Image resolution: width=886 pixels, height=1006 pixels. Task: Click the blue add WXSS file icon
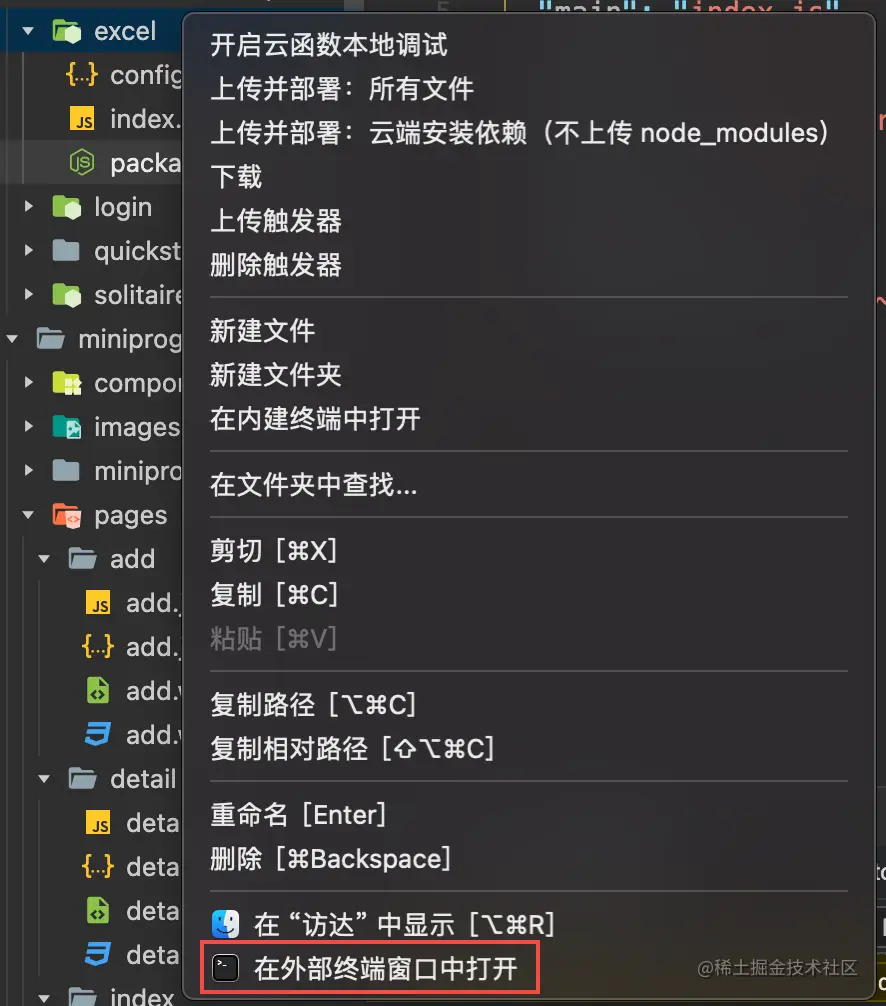pos(98,735)
